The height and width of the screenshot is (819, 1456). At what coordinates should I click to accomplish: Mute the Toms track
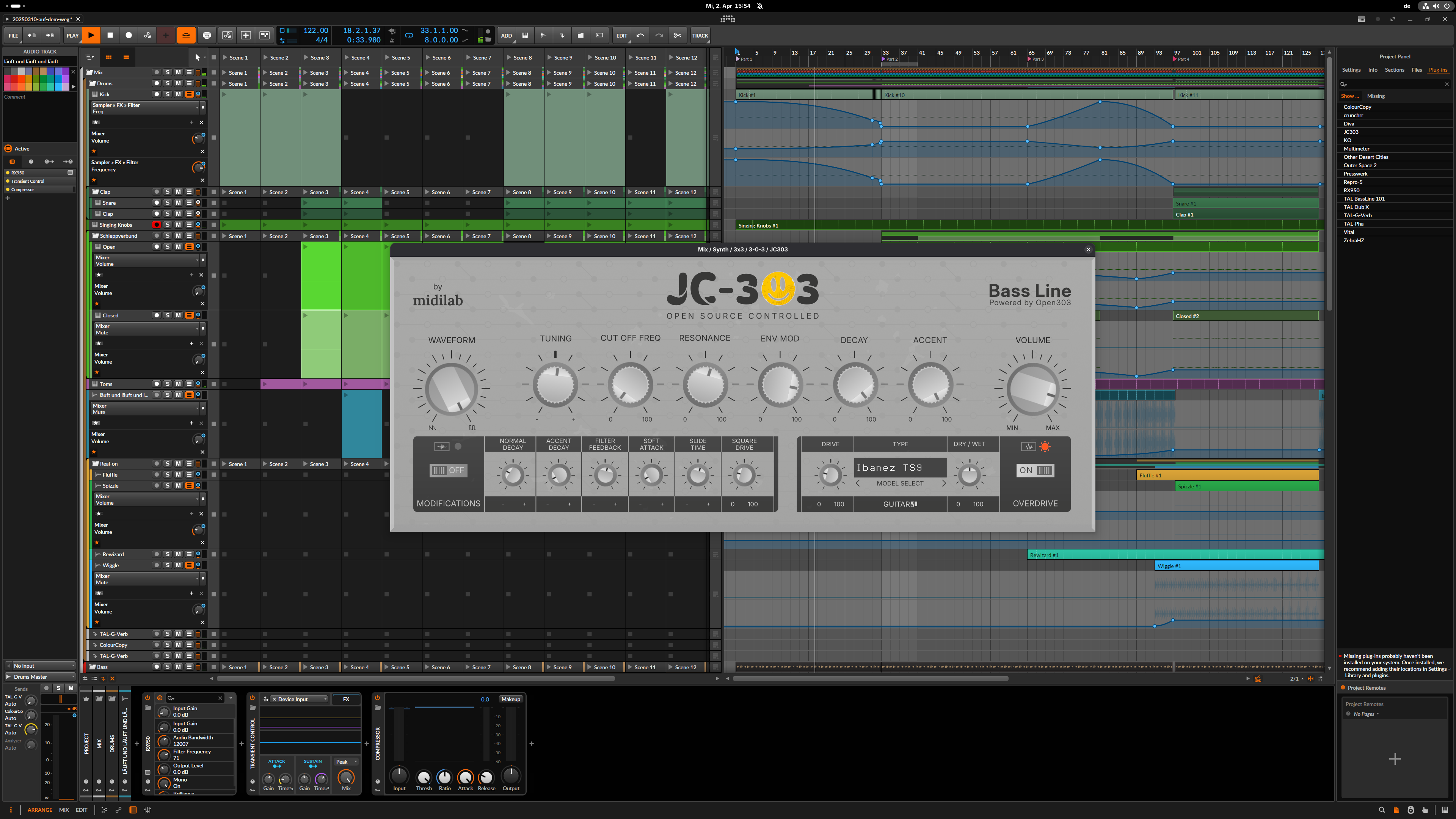pyautogui.click(x=178, y=384)
